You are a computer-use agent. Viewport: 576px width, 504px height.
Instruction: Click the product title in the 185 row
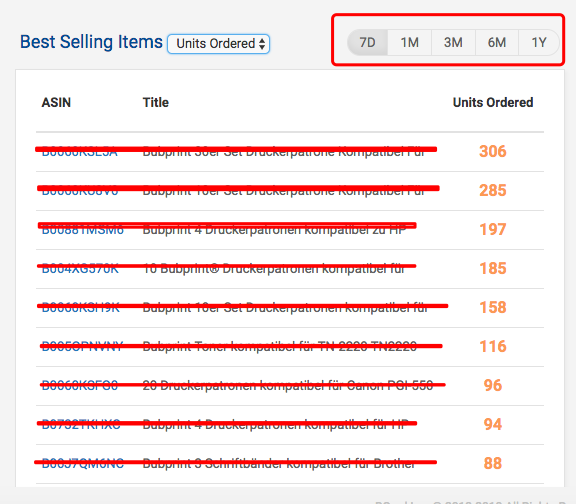[x=274, y=269]
